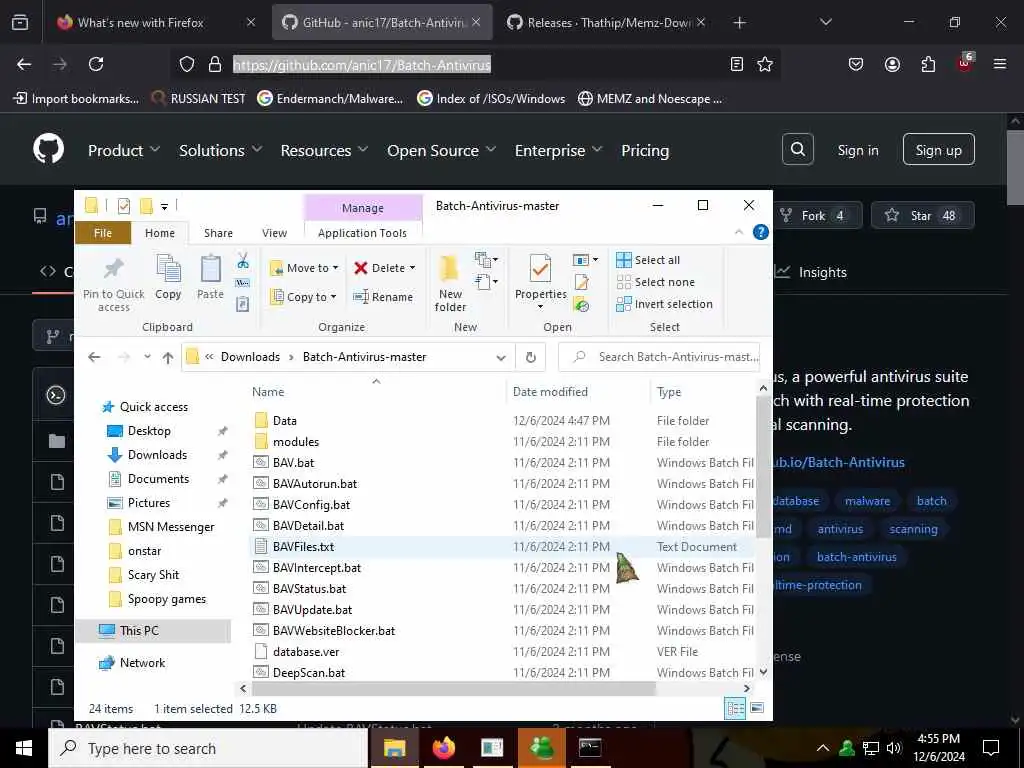Collapse the Explorer ribbon with the chevron

[739, 232]
